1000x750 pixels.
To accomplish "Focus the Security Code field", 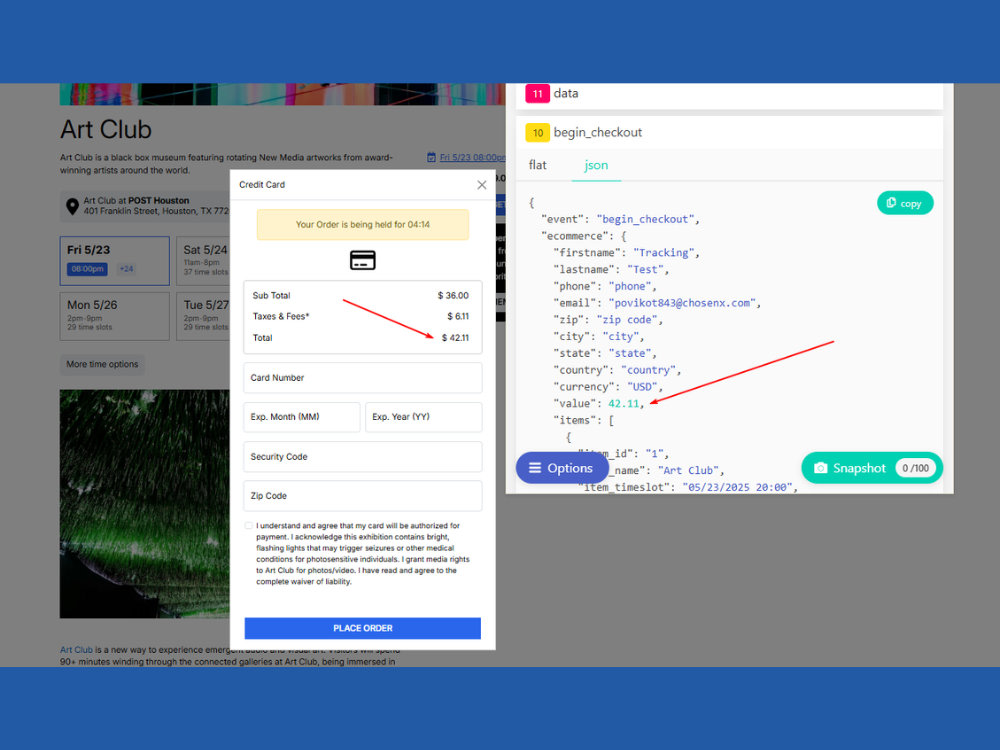I will click(x=362, y=457).
